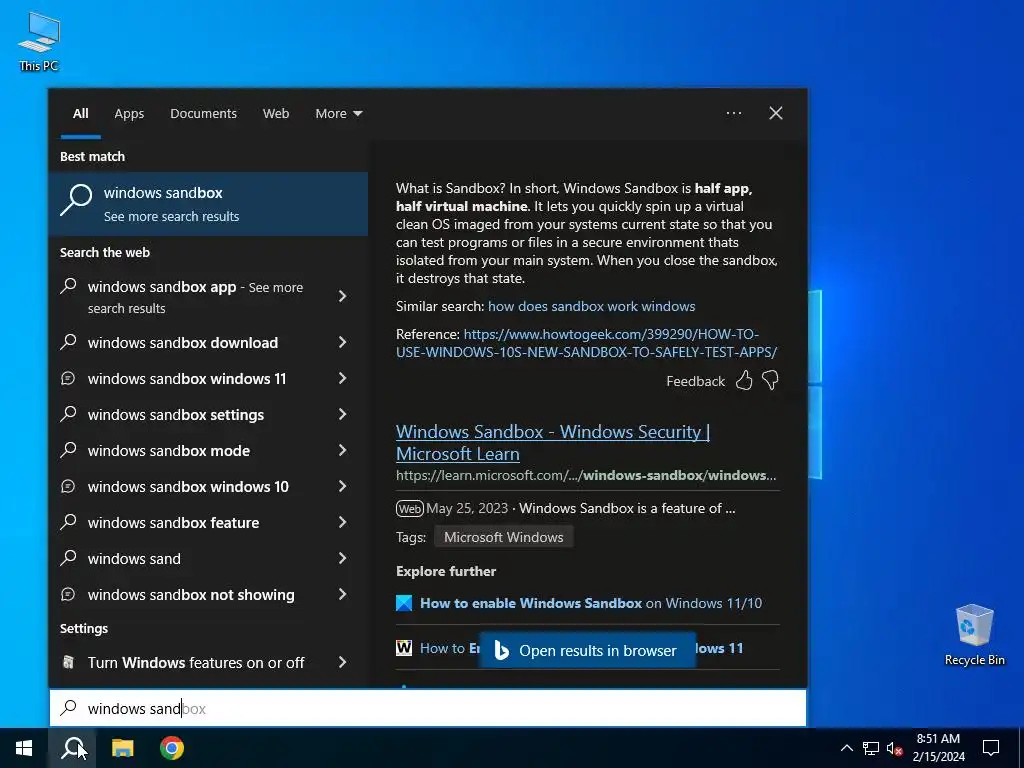Expand the windows sand suggestion arrow
This screenshot has width=1024, height=768.
point(342,558)
